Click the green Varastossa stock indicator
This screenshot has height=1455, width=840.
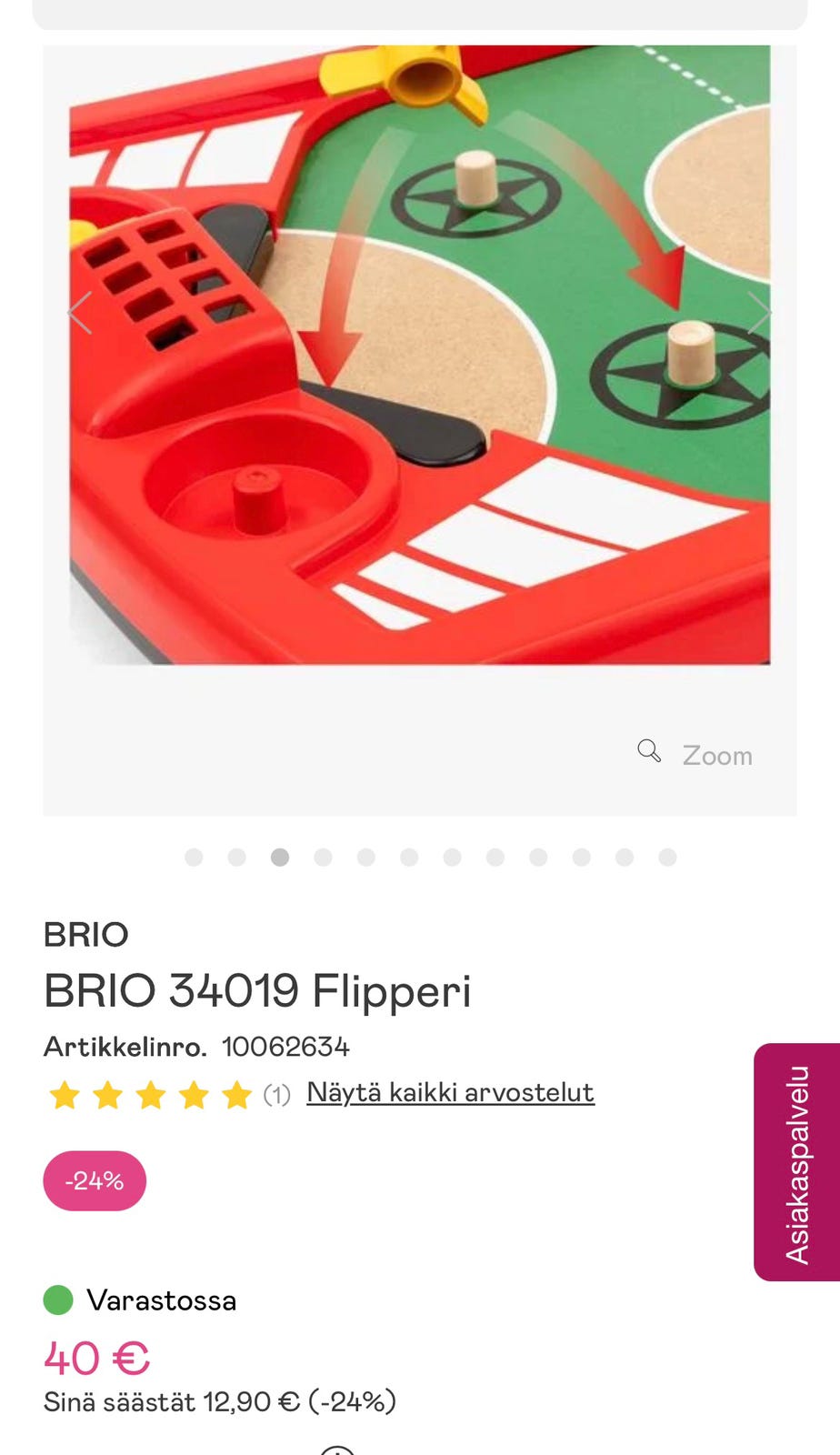(x=58, y=1300)
